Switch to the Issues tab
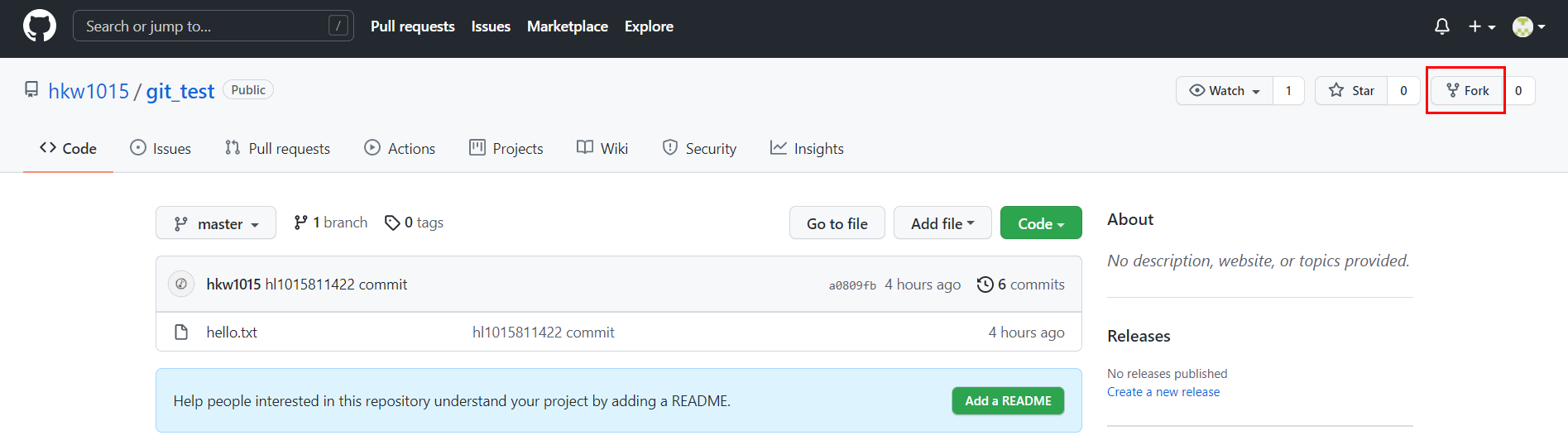 click(x=161, y=148)
